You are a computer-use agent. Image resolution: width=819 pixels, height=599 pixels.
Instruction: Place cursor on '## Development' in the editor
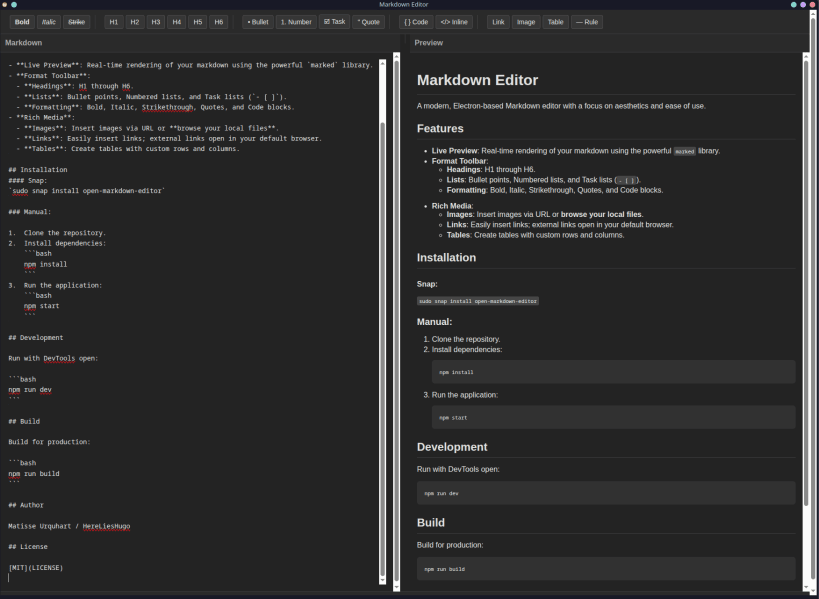click(x=36, y=337)
